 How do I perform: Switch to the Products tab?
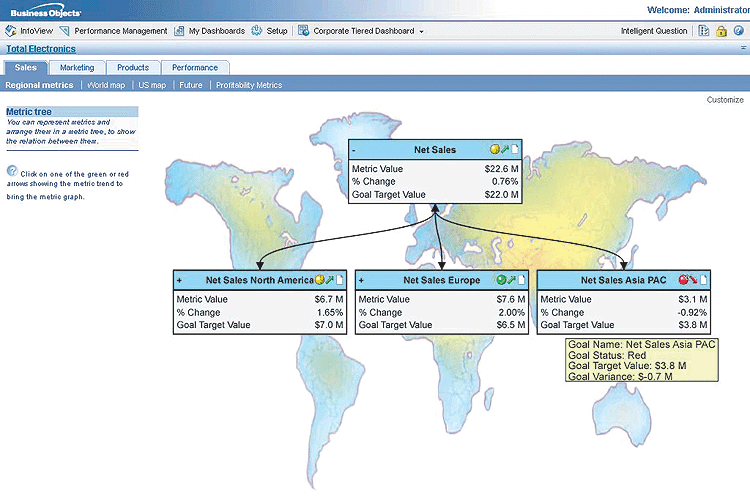(x=133, y=67)
